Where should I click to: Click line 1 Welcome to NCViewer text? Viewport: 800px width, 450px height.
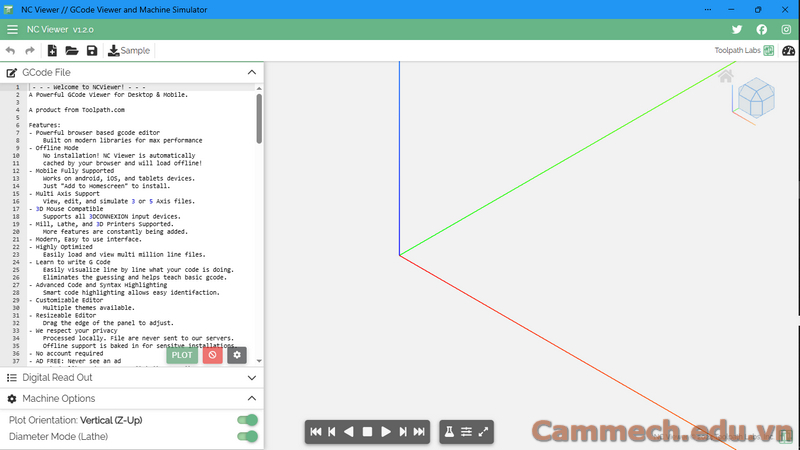[x=87, y=87]
